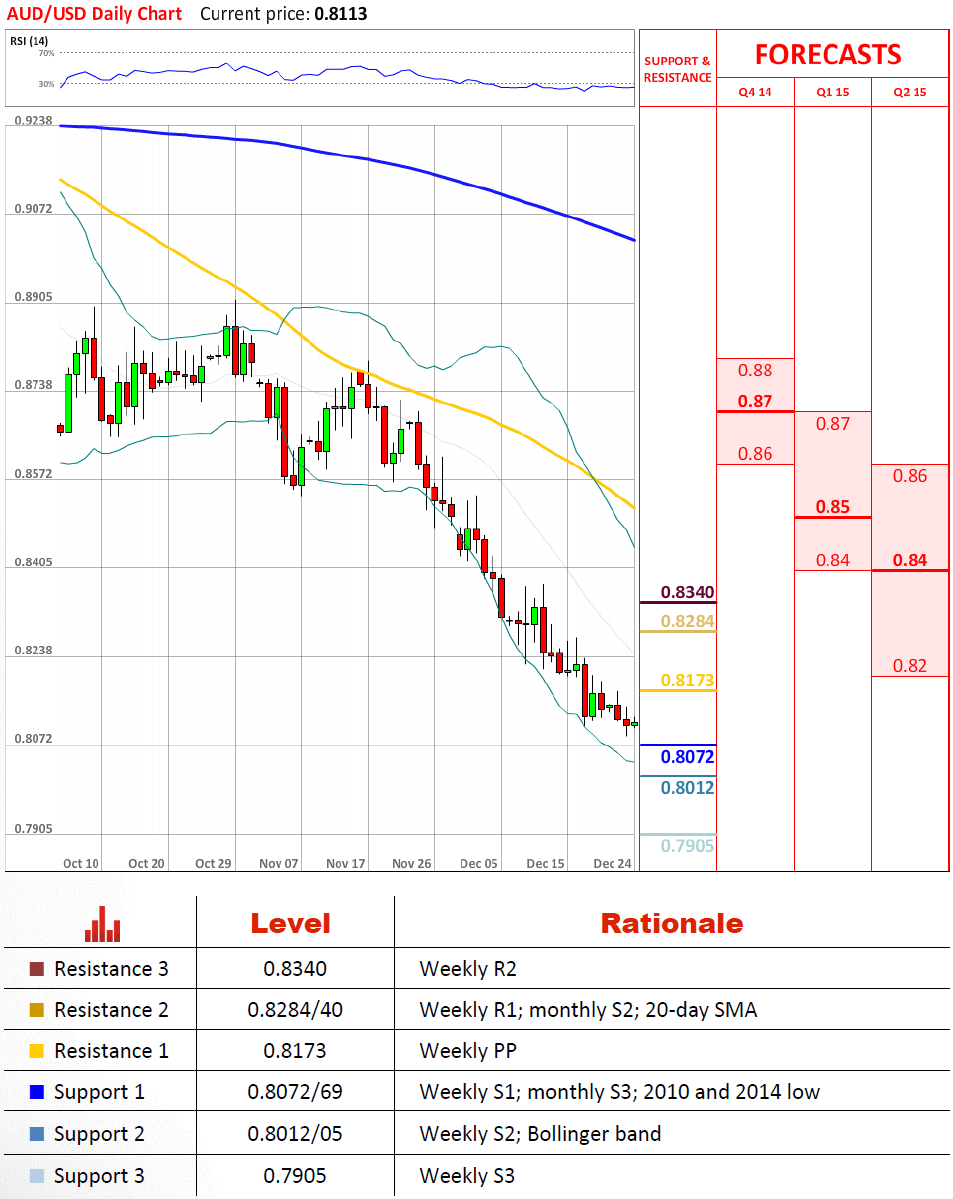Click the Resistance 1 row label
Viewport: 953px width, 1199px height.
tap(111, 1051)
